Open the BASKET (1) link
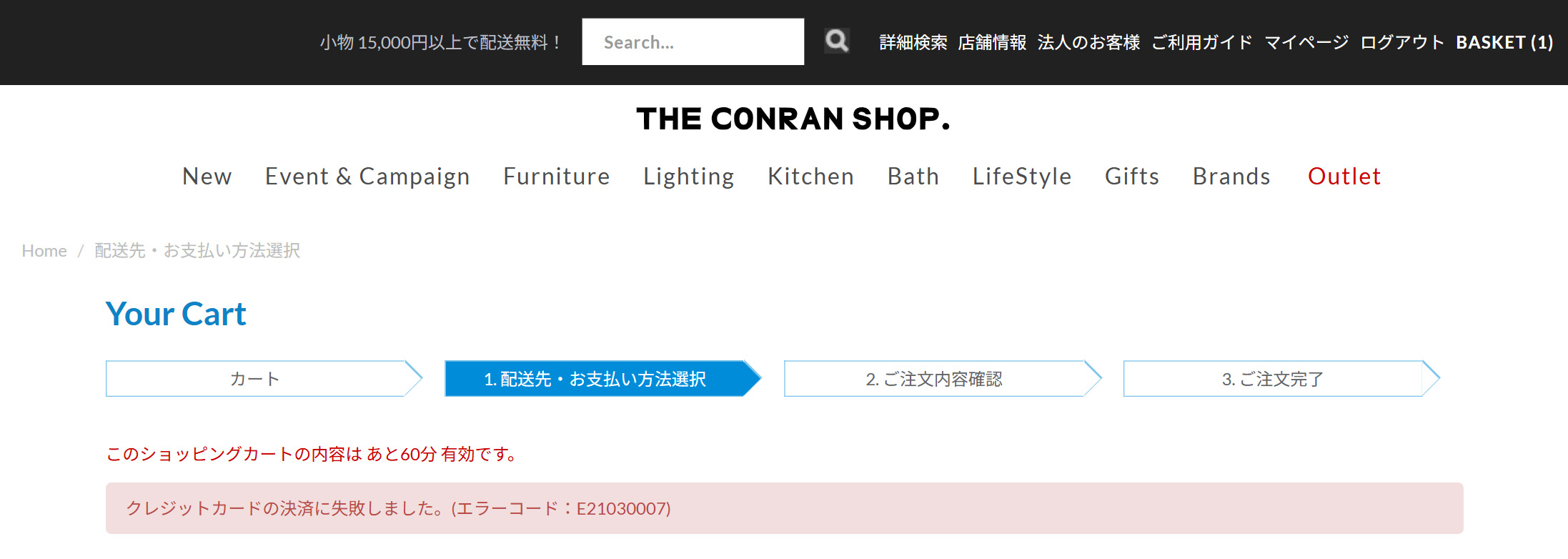Image resolution: width=1568 pixels, height=559 pixels. point(1504,43)
